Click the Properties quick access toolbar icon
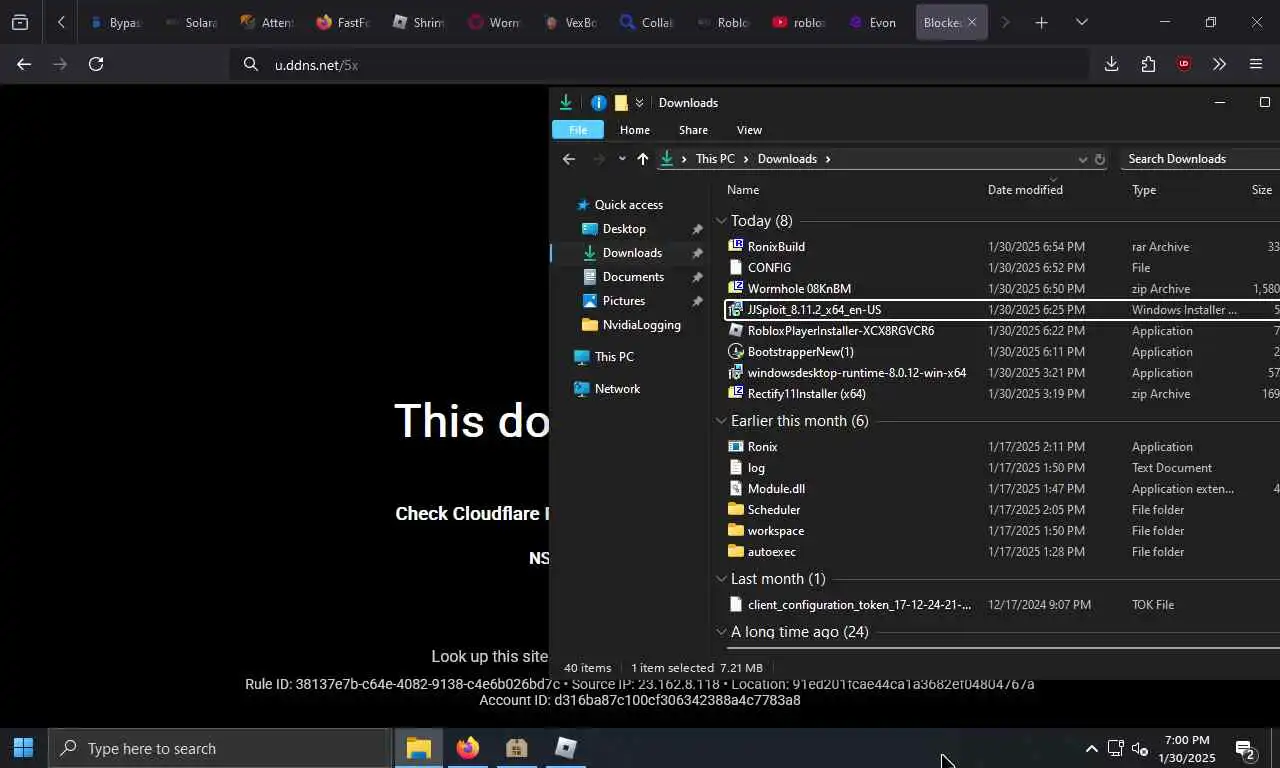The image size is (1280, 768). (598, 102)
